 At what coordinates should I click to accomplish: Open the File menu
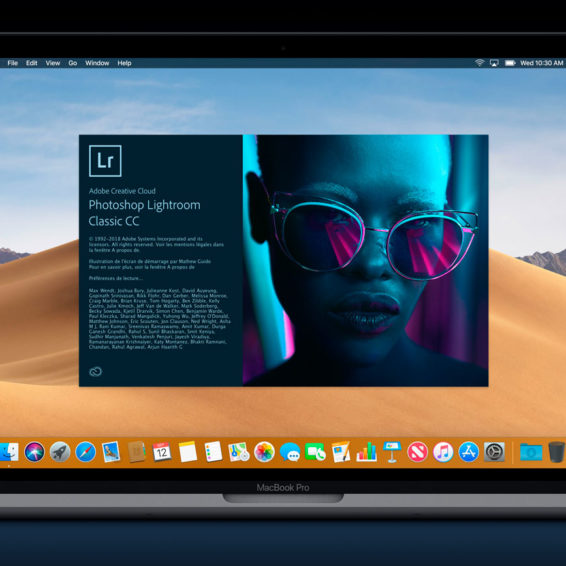(x=13, y=63)
